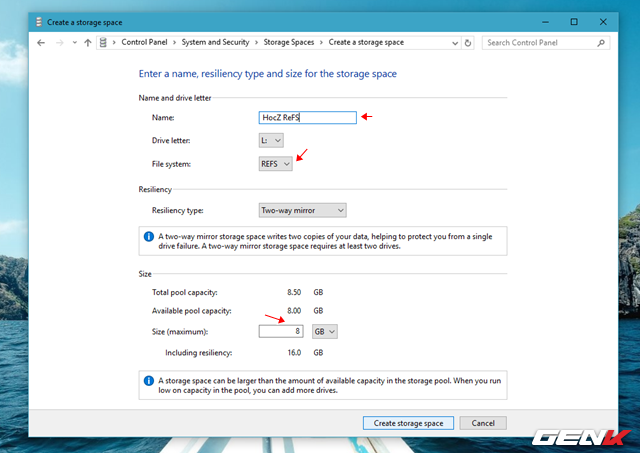Click the Create a storage space breadcrumb
This screenshot has height=453, width=640.
[x=366, y=42]
